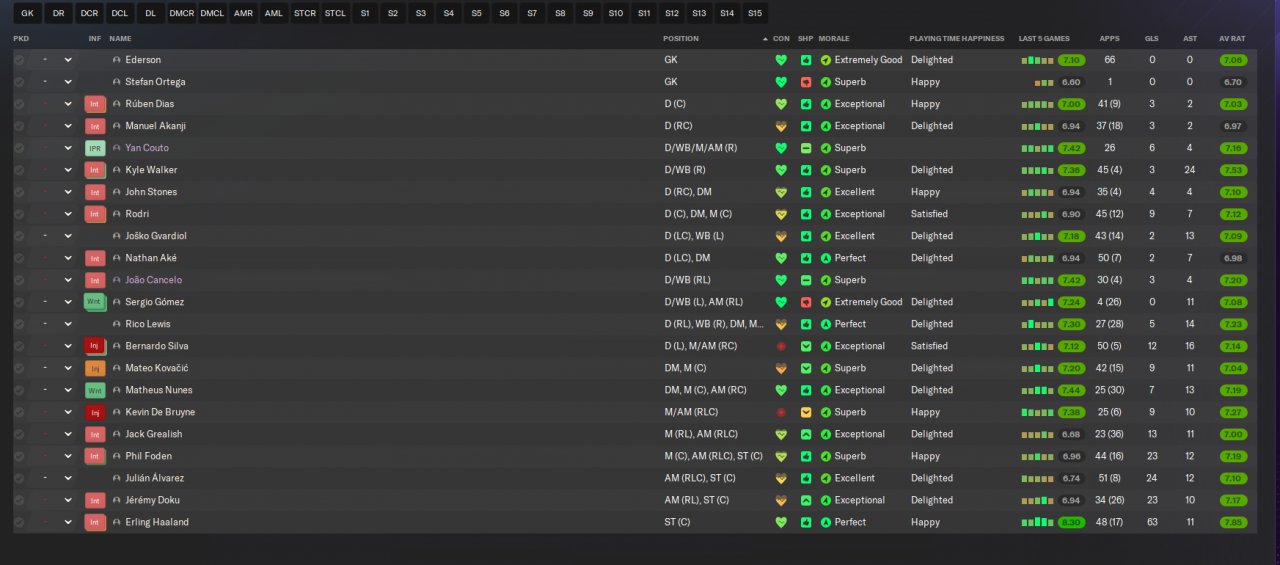This screenshot has width=1280, height=565.
Task: Open the Erling Haaland player link
Action: 157,522
